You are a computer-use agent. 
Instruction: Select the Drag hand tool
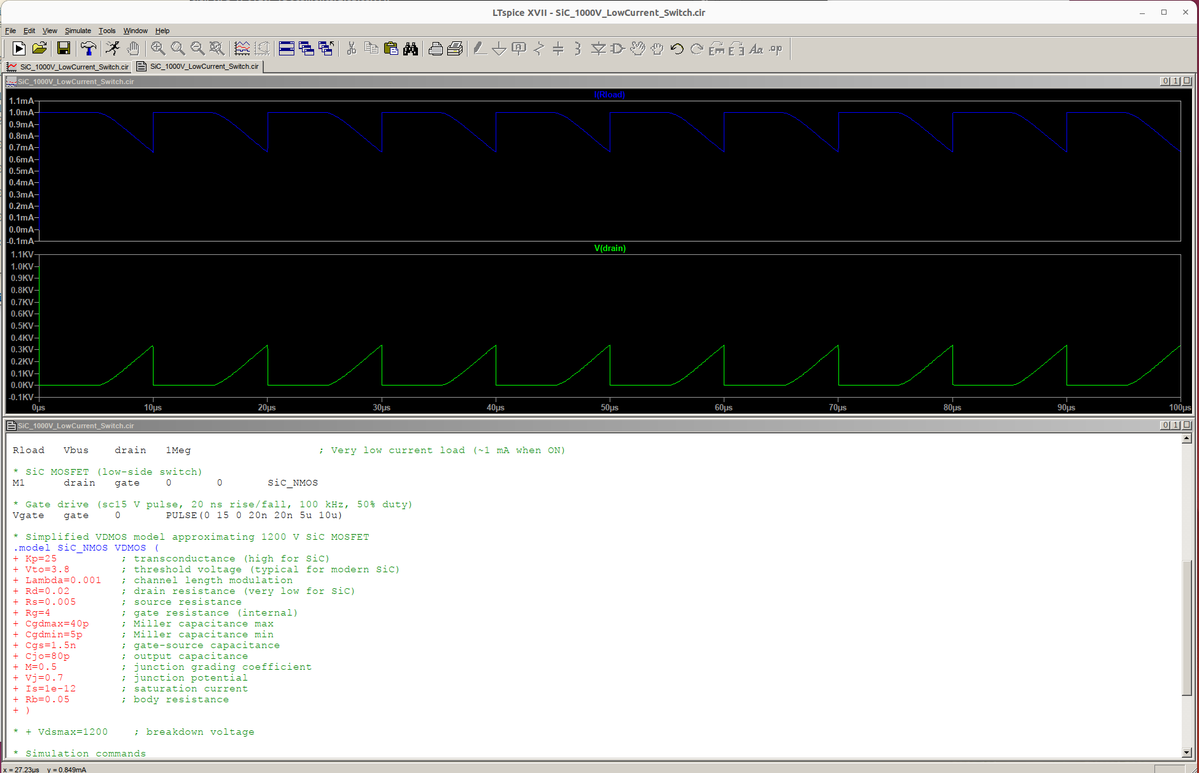tap(658, 49)
